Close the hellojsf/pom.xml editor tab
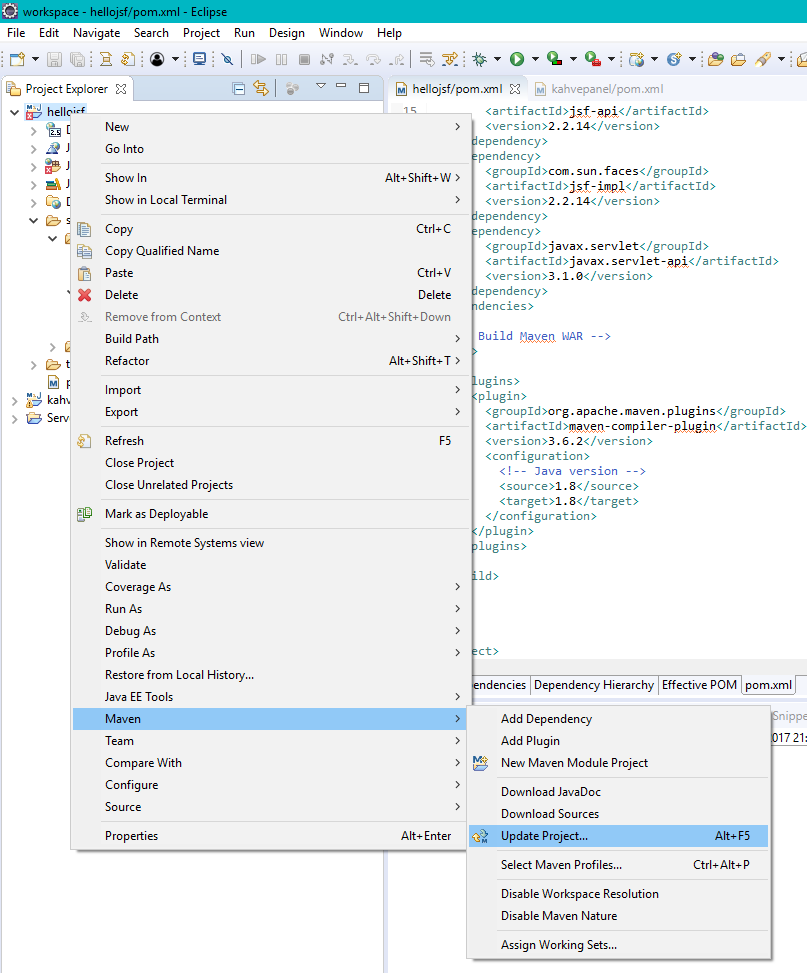The width and height of the screenshot is (807, 973). point(515,89)
